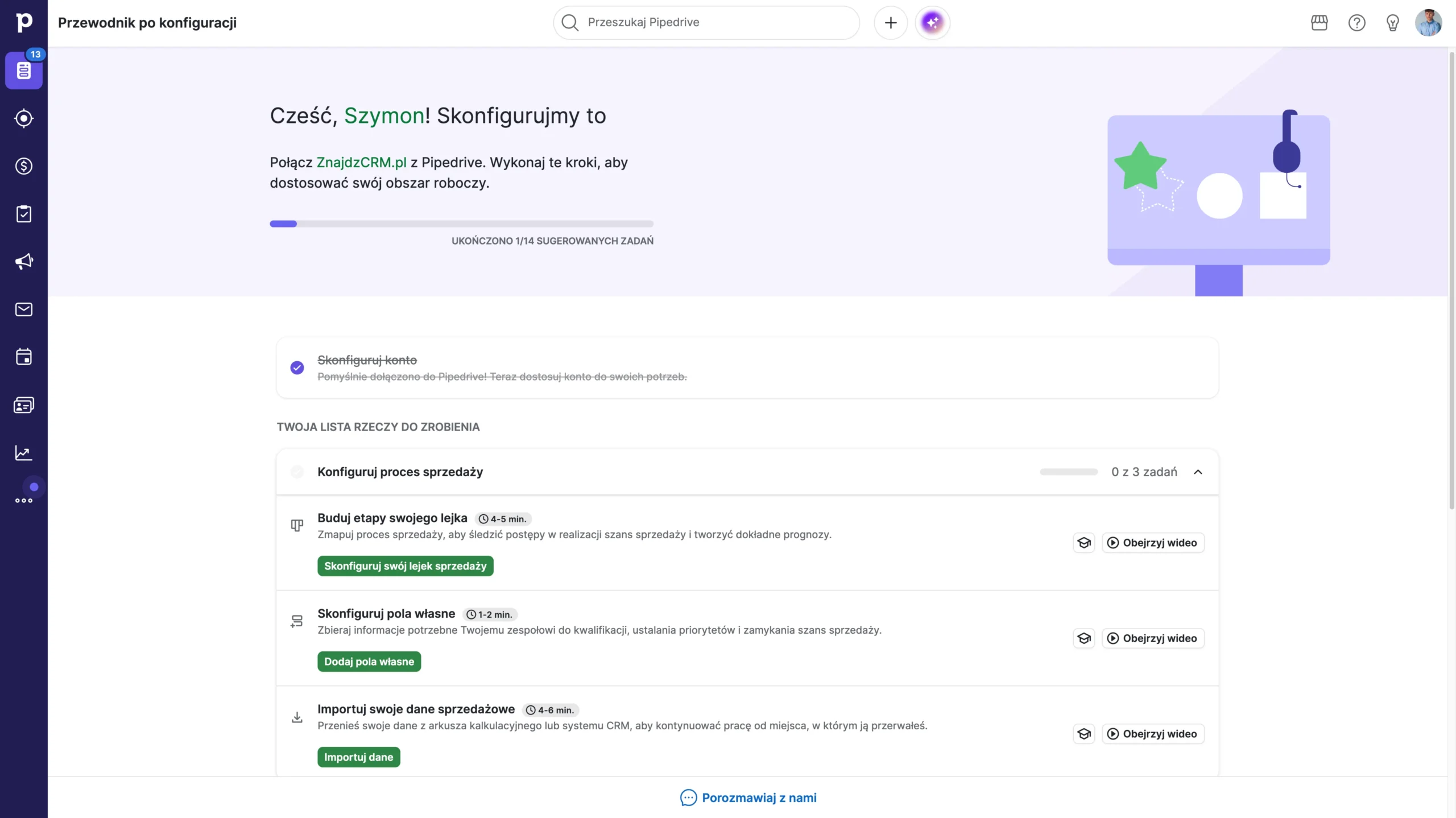Collapse the Konfiguruj proces sprzedaży section chevron
The height and width of the screenshot is (818, 1456).
point(1198,472)
